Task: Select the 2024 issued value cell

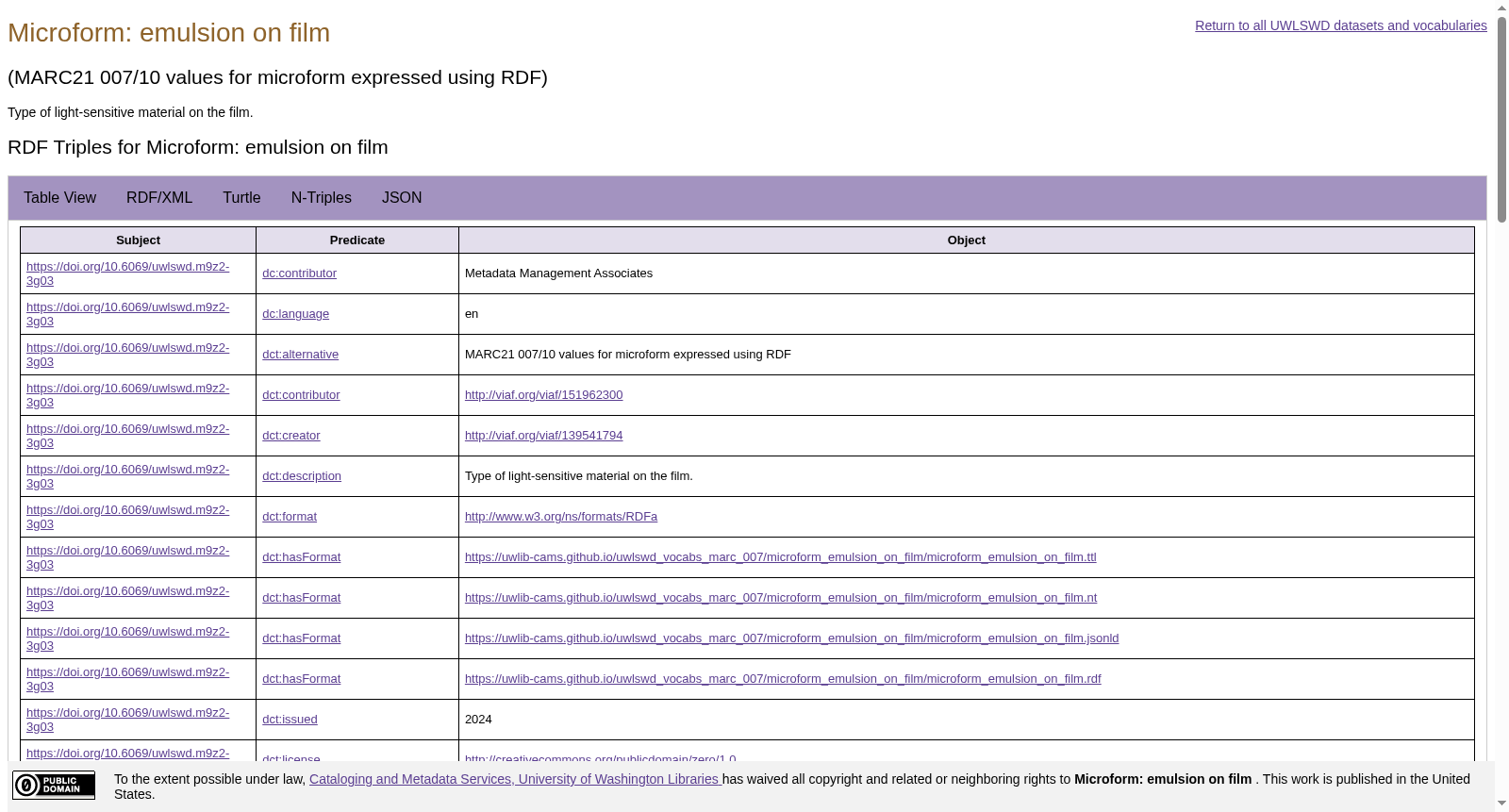Action: 967,720
